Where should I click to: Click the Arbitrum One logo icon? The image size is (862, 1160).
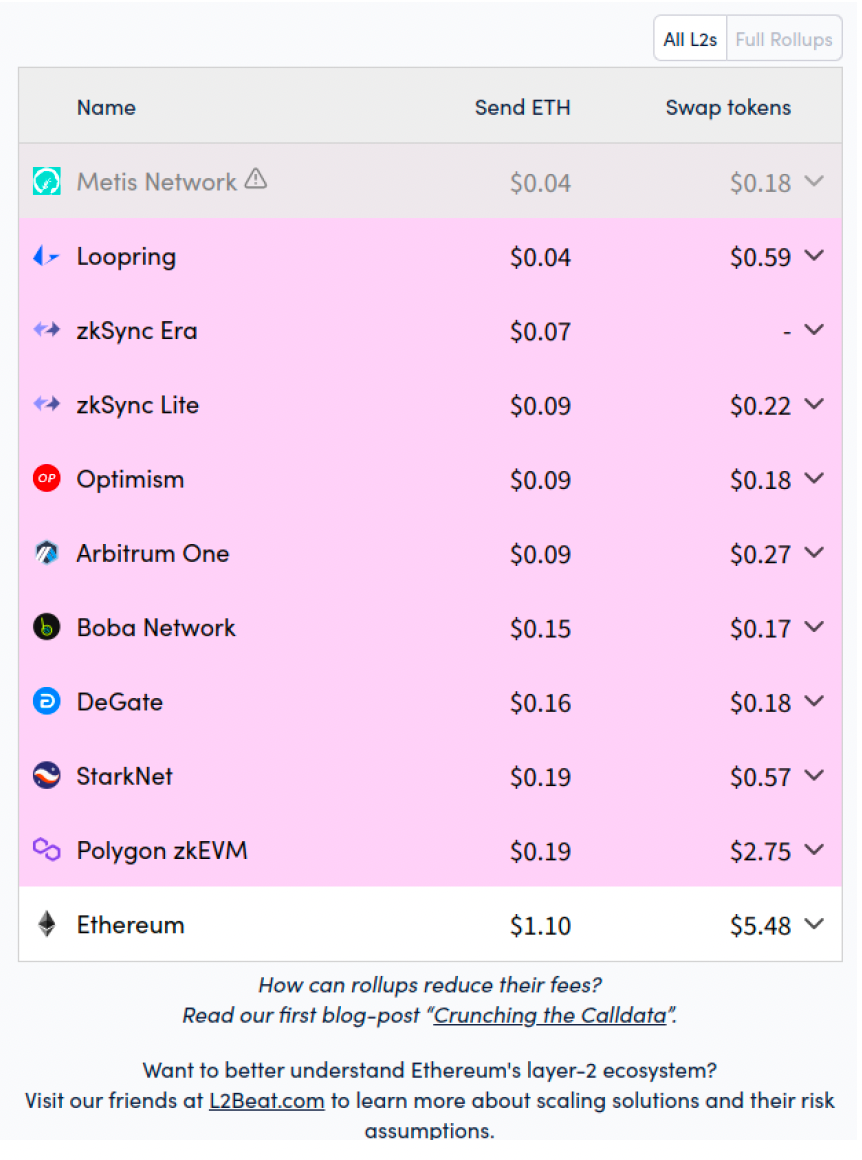coord(47,553)
